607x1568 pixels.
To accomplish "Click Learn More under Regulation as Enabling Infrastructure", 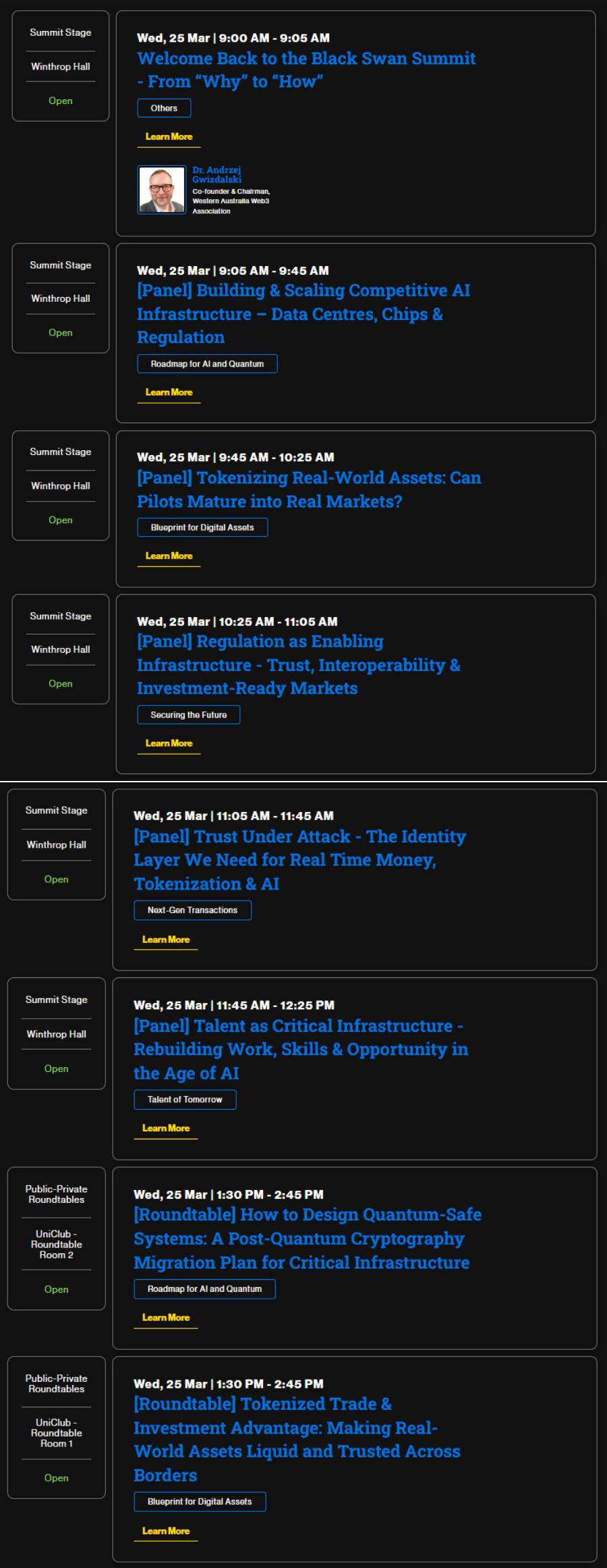I will tap(169, 744).
